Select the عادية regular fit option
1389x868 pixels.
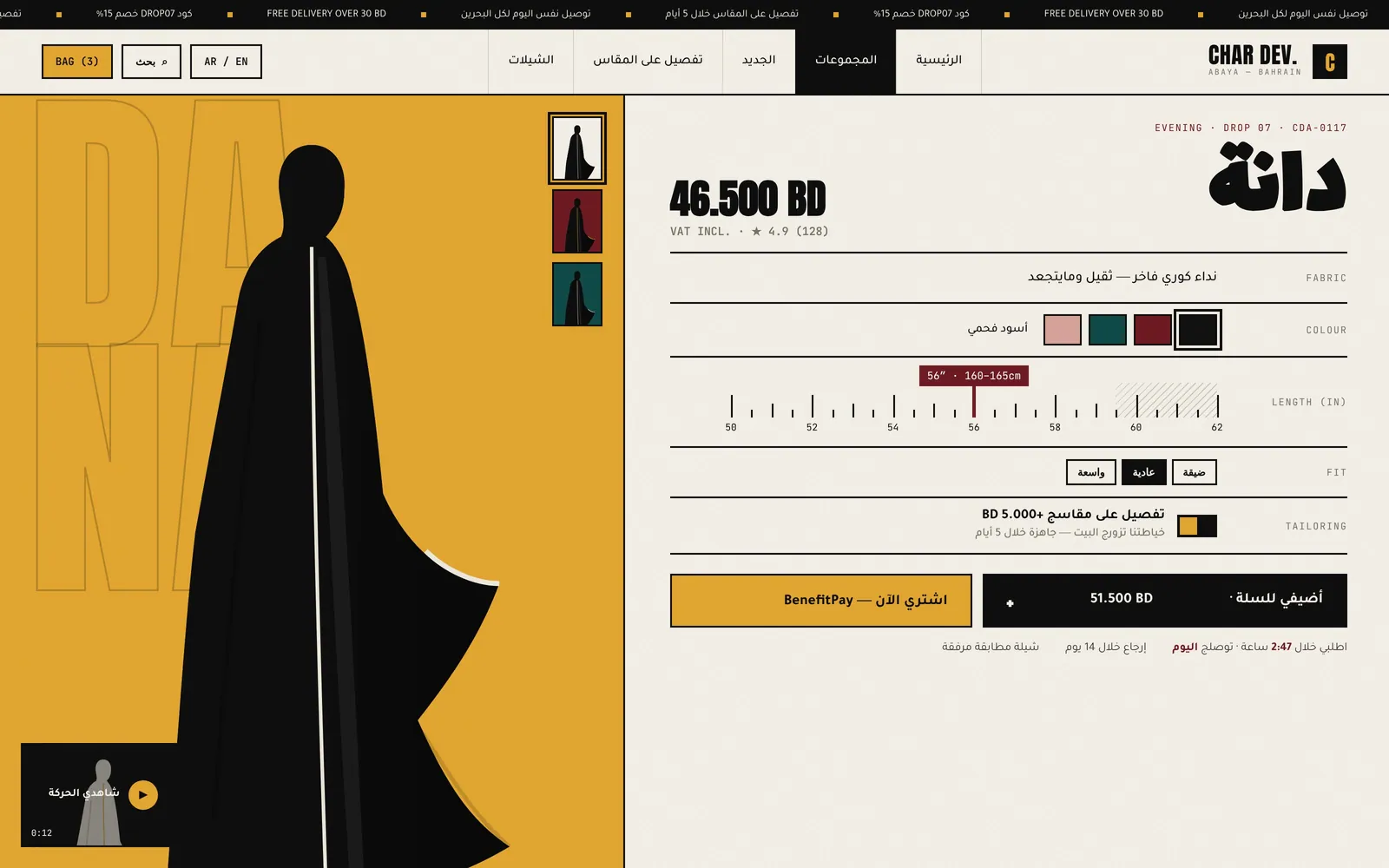click(1144, 472)
